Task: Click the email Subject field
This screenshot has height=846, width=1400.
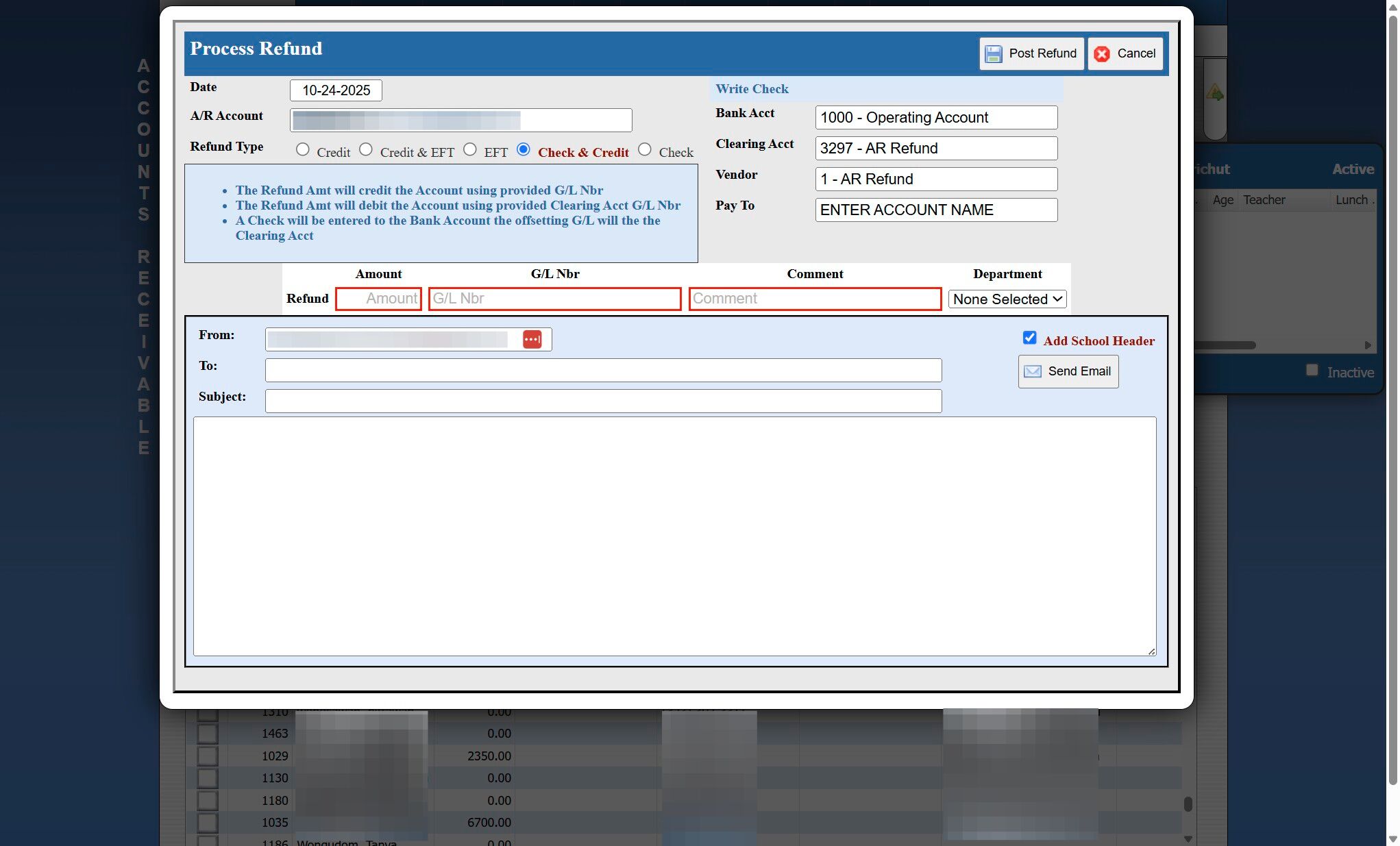Action: tap(602, 401)
